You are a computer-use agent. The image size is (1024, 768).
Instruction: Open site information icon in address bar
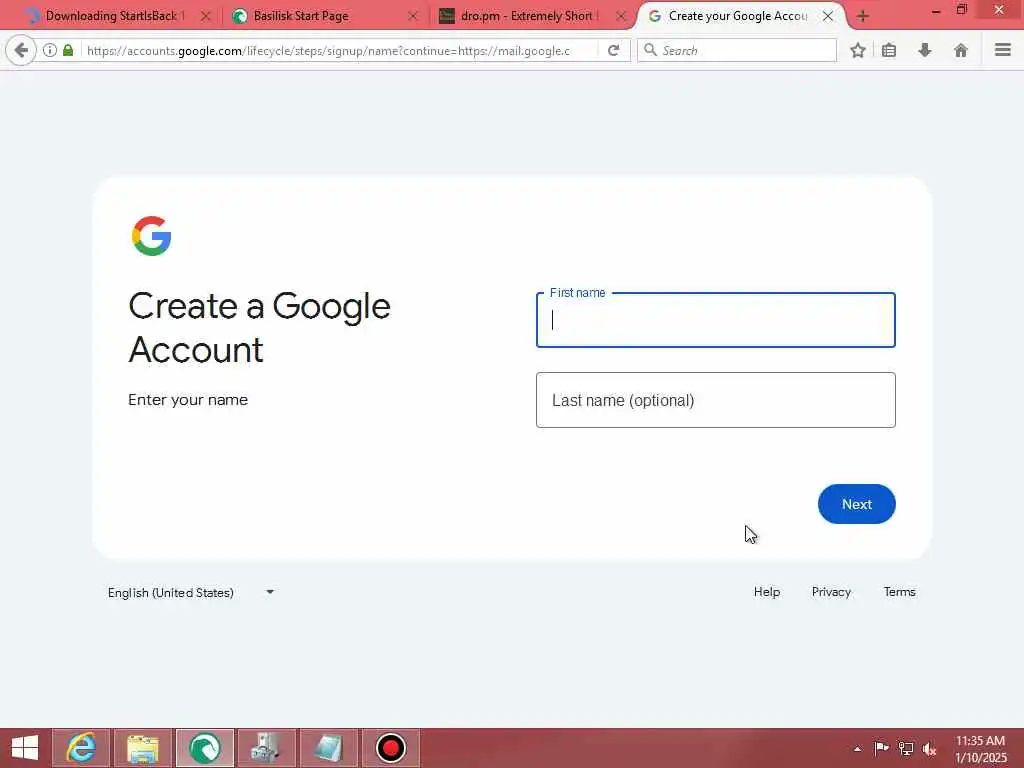(50, 50)
